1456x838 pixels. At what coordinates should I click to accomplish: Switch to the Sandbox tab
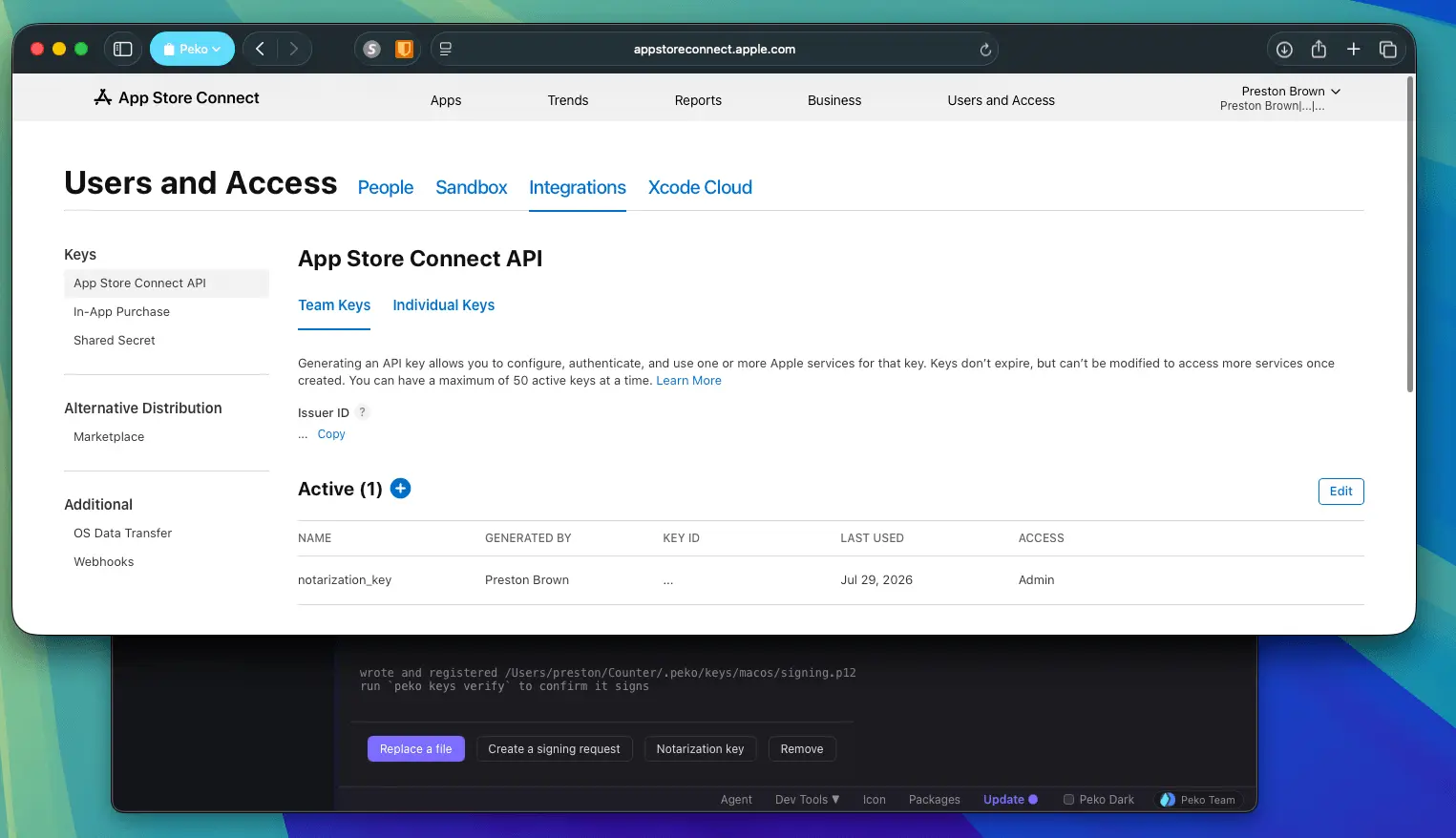click(472, 187)
